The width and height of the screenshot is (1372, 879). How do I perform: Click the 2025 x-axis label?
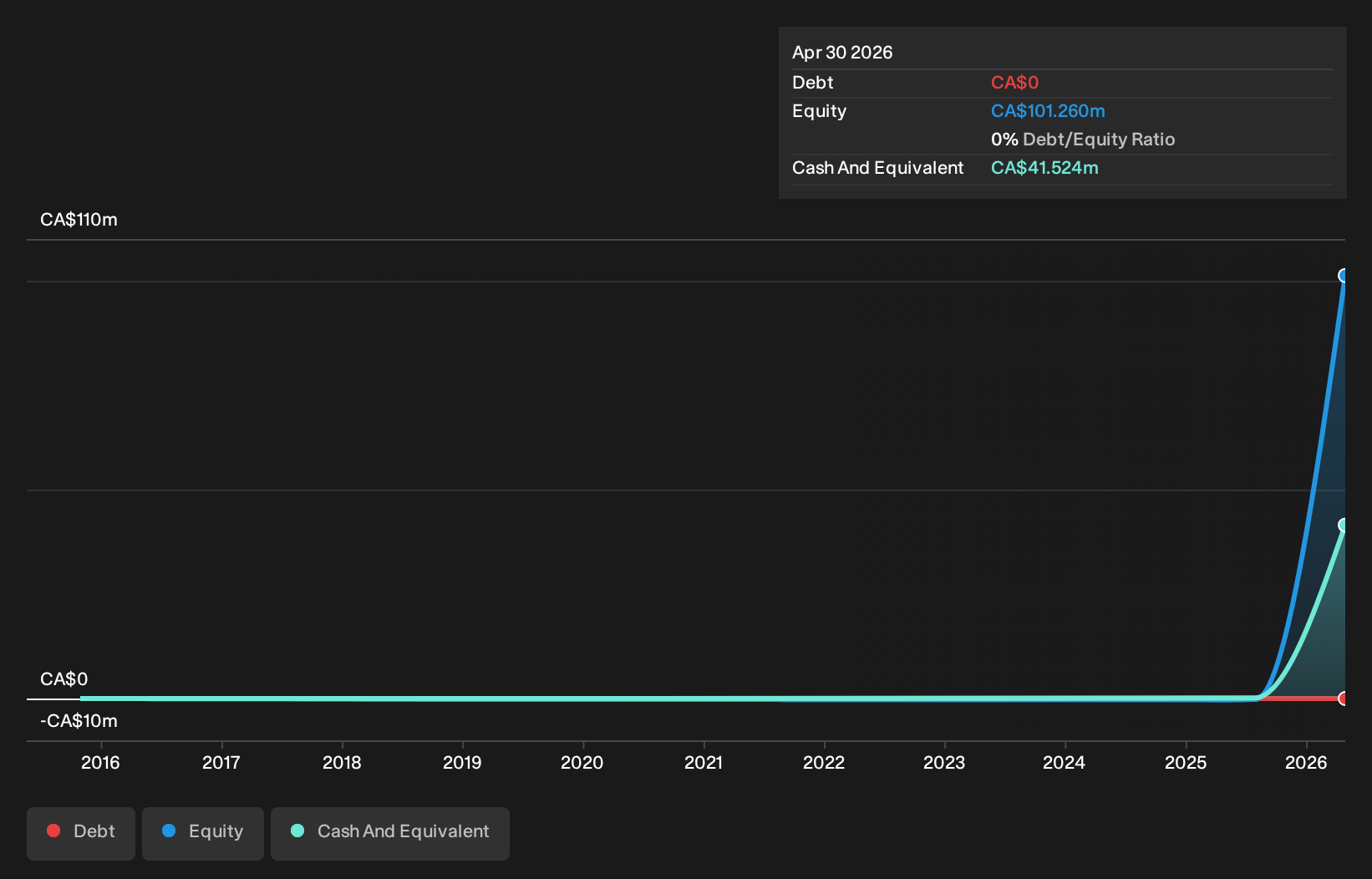(x=1186, y=762)
